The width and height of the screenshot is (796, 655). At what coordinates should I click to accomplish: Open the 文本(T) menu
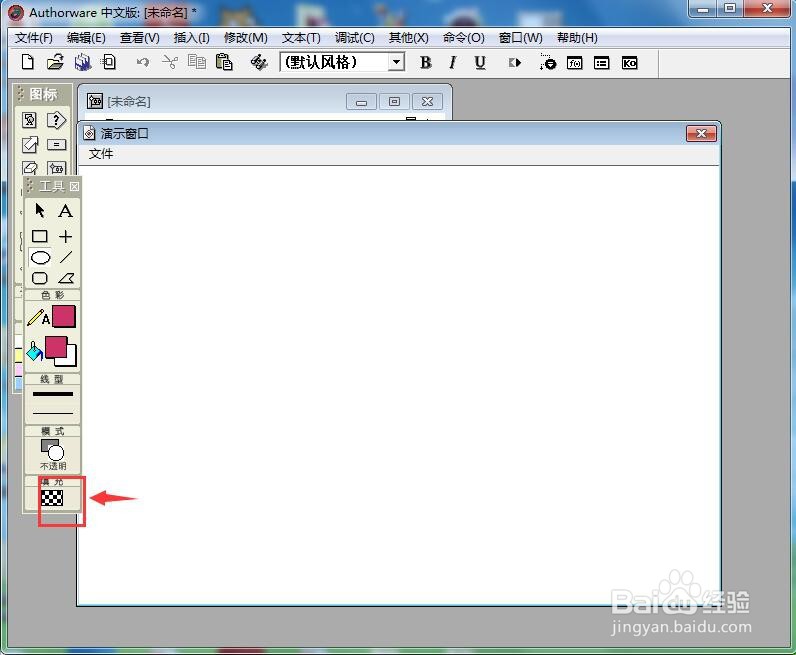(x=301, y=38)
